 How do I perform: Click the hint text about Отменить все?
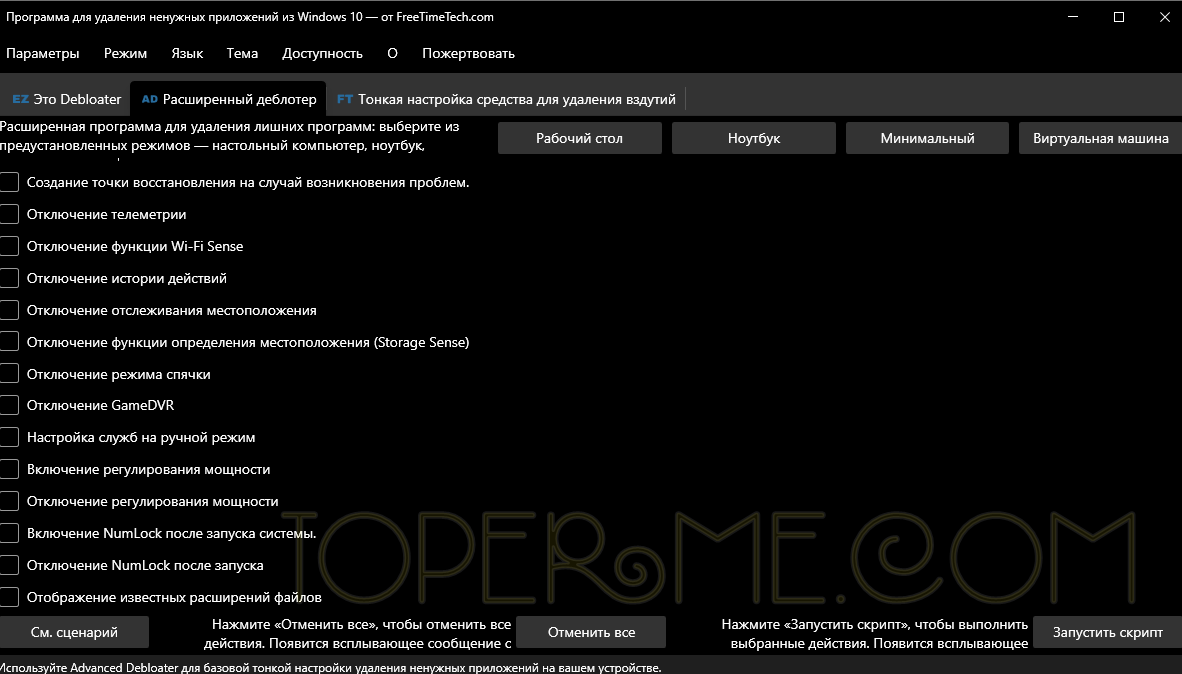click(x=357, y=634)
